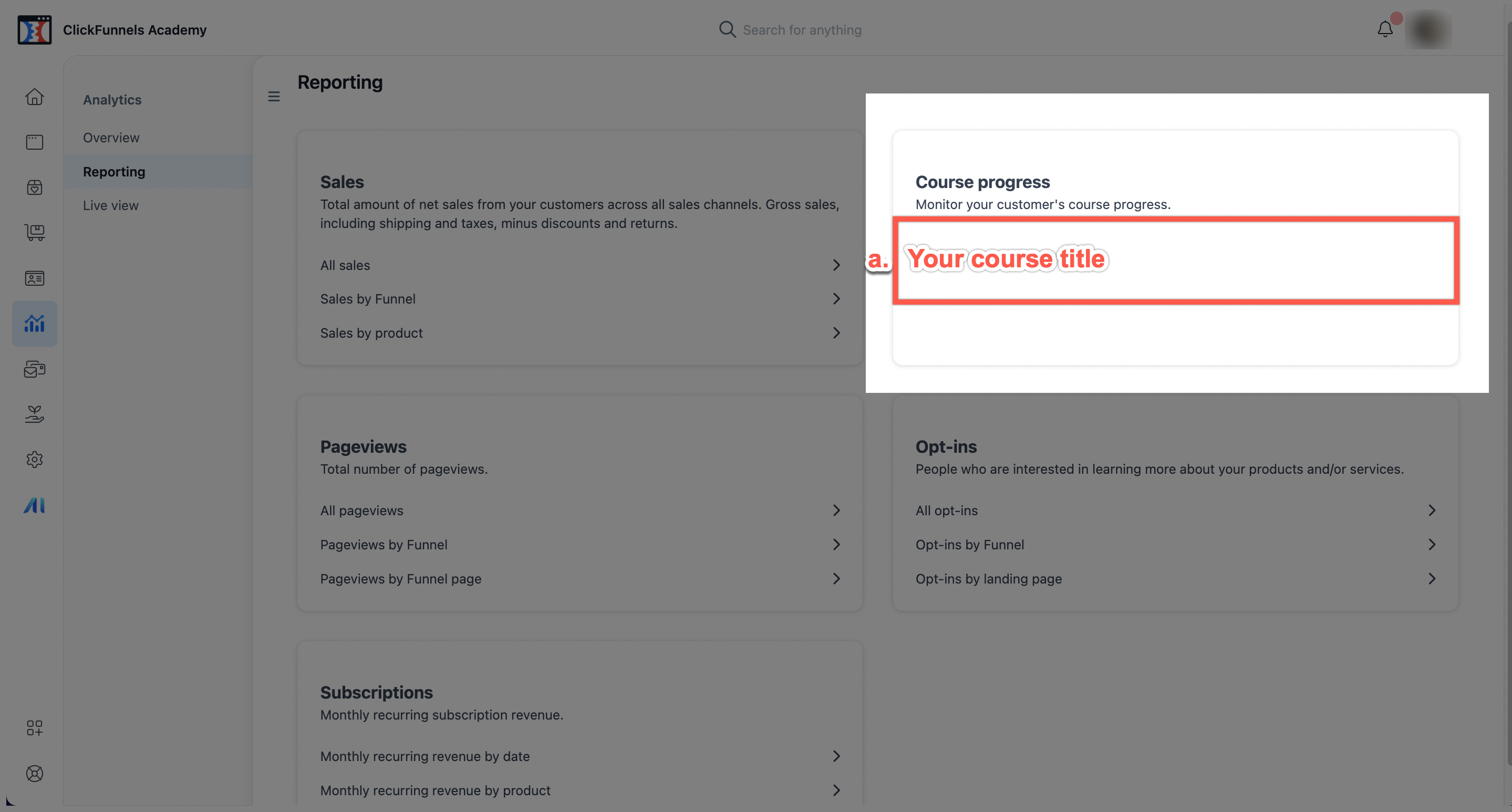The image size is (1512, 812).
Task: Select the Orders icon in sidebar
Action: click(34, 232)
